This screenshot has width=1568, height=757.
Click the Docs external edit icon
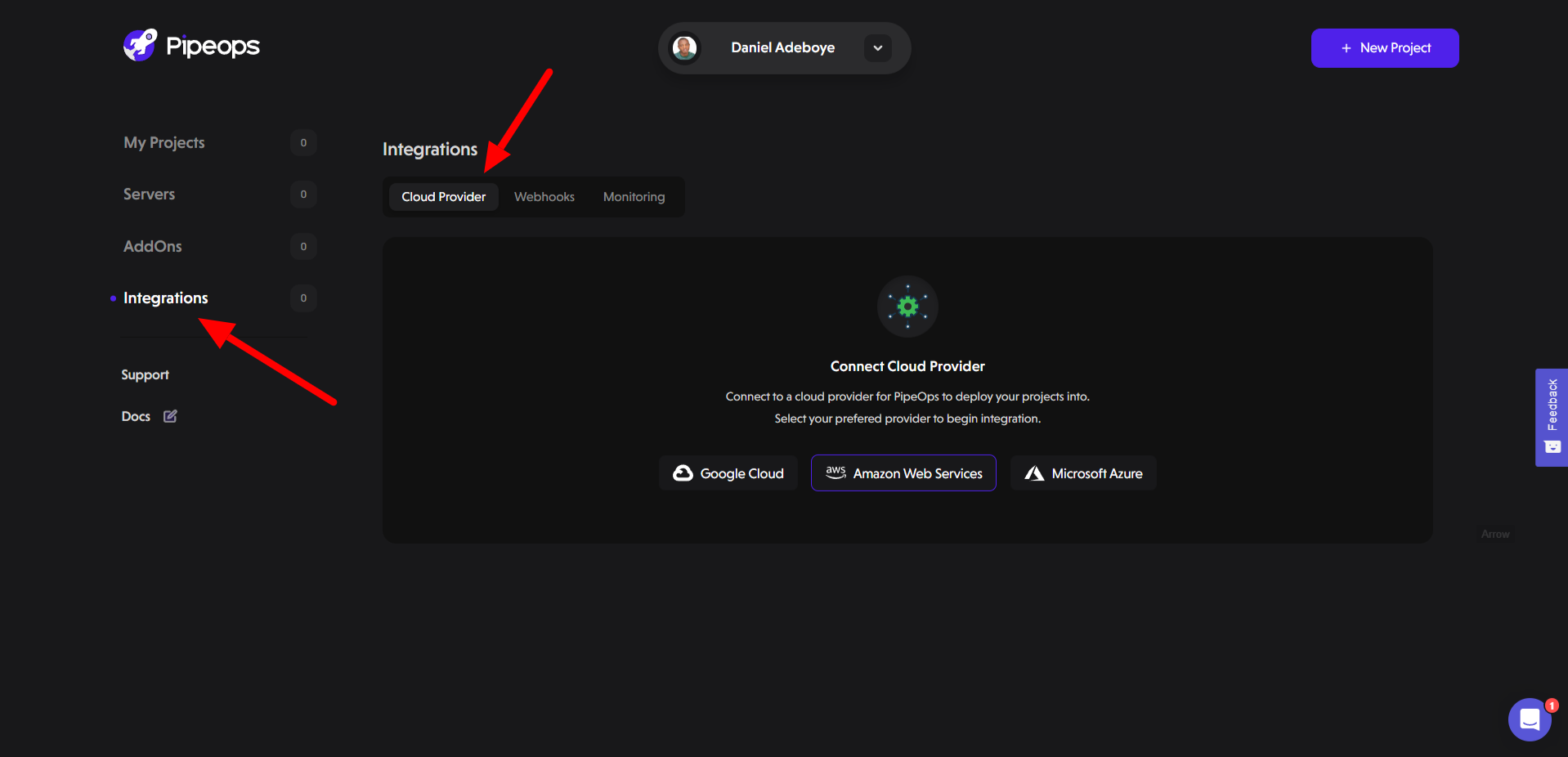click(x=170, y=416)
